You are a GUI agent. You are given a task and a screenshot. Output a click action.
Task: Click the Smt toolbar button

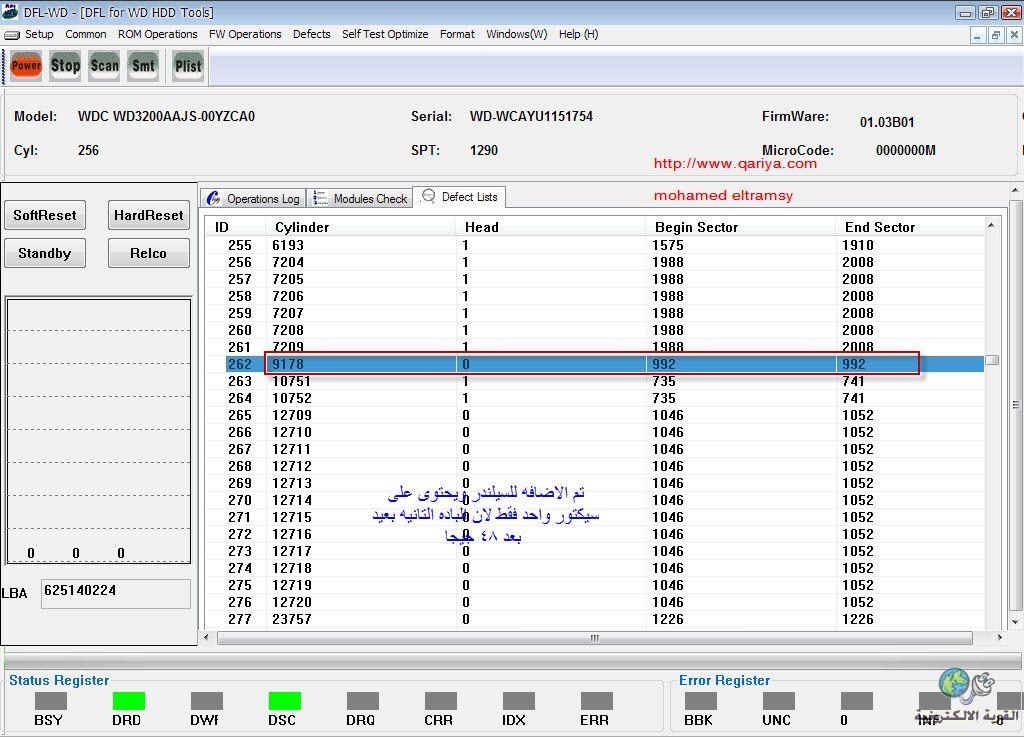click(144, 66)
